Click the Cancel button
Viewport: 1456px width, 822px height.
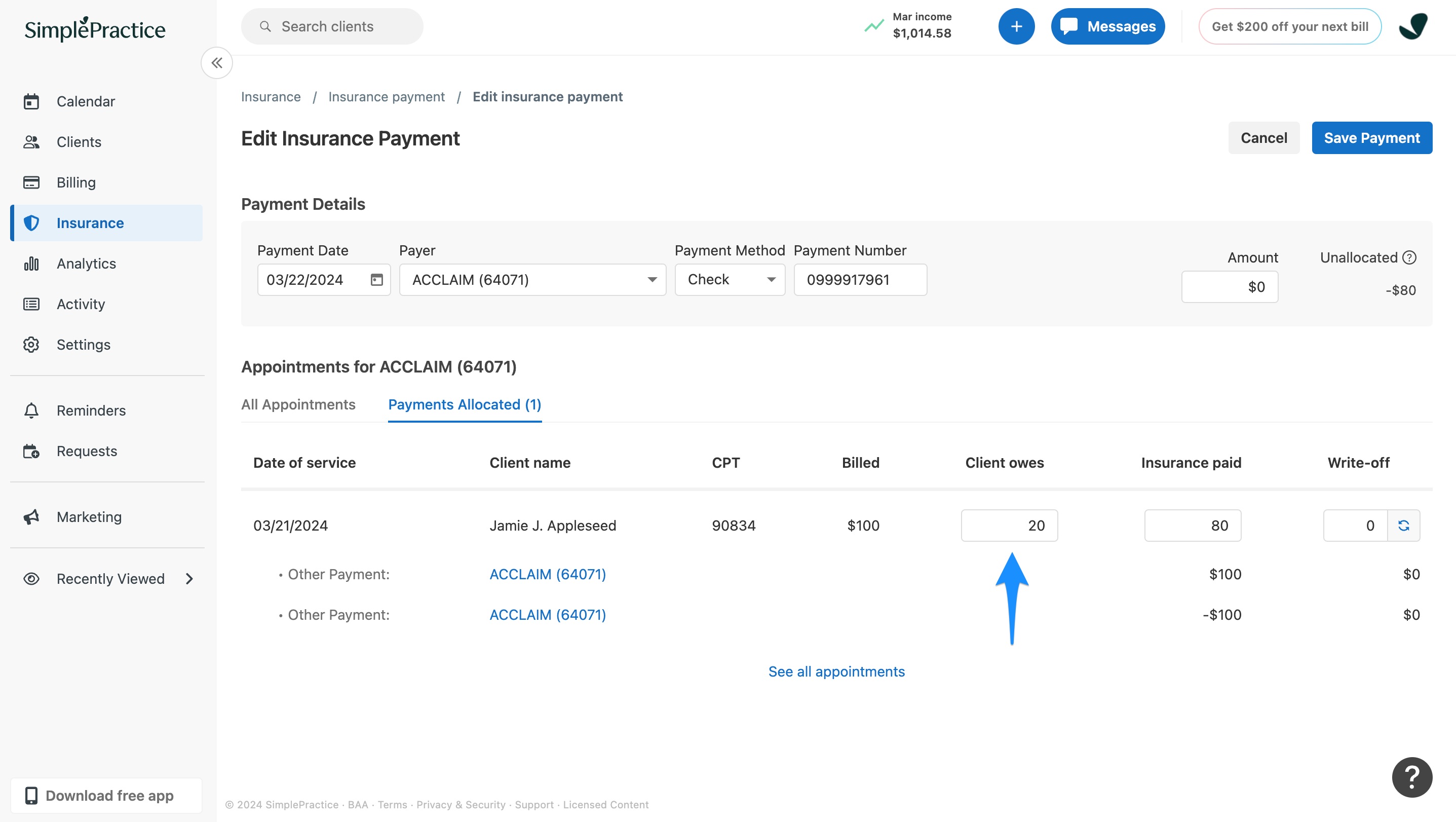(1264, 138)
